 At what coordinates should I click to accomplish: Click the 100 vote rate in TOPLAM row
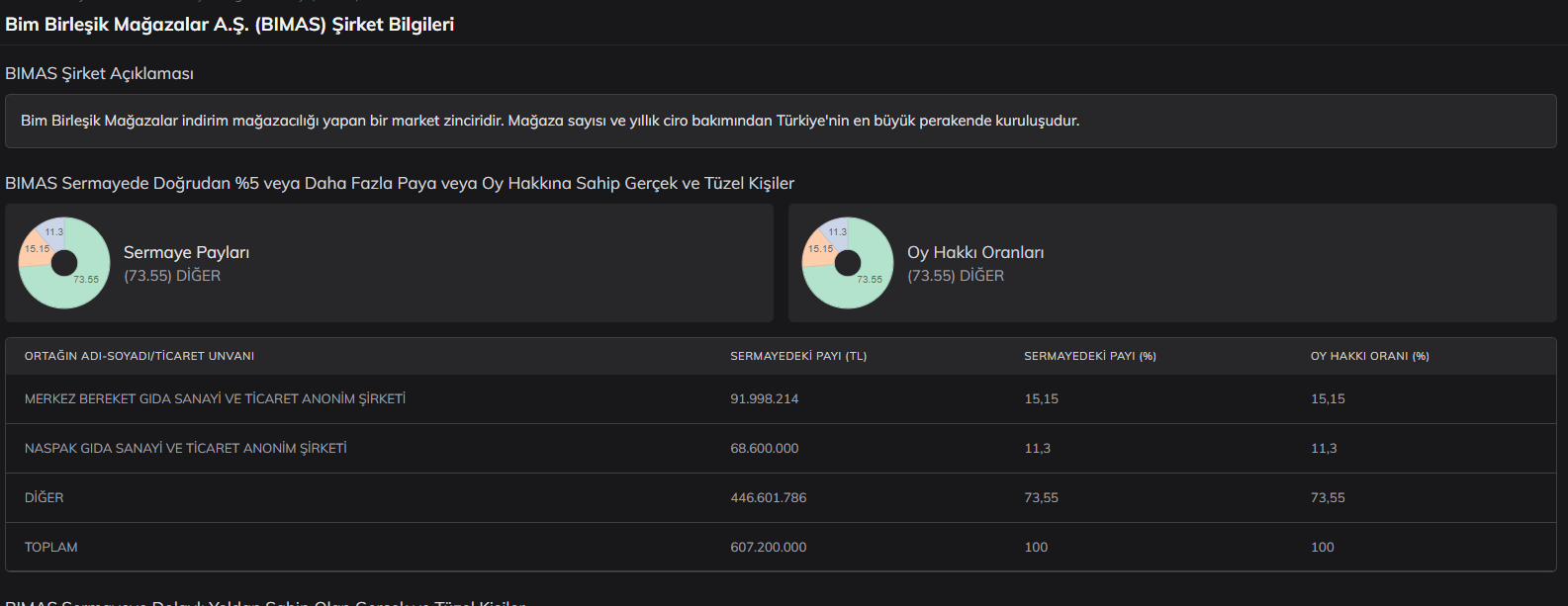[1323, 548]
